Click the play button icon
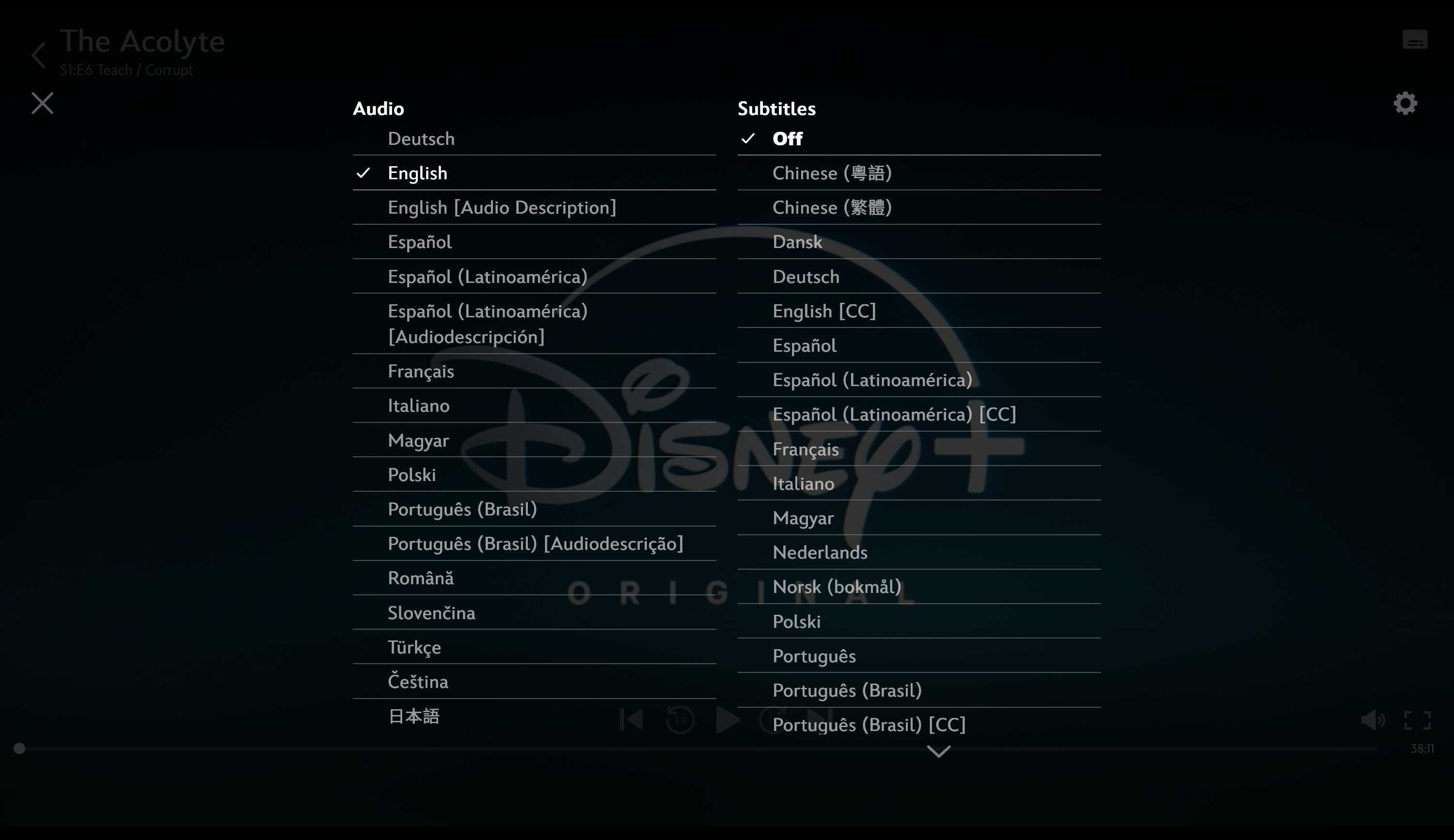The image size is (1454, 840). coord(727,718)
